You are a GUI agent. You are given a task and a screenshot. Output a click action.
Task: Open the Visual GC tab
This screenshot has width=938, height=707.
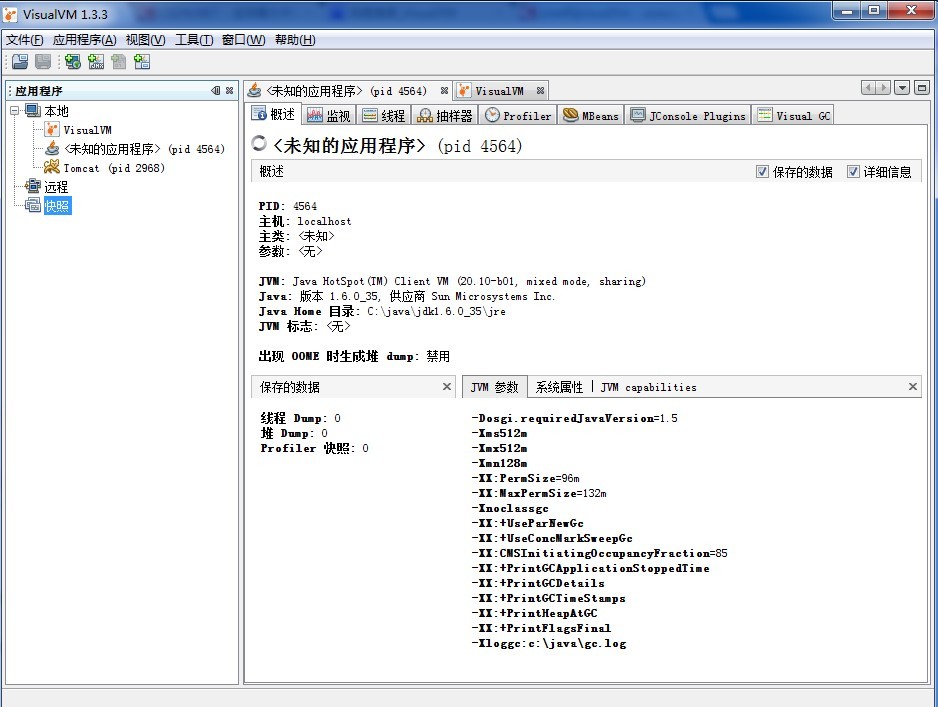click(793, 115)
